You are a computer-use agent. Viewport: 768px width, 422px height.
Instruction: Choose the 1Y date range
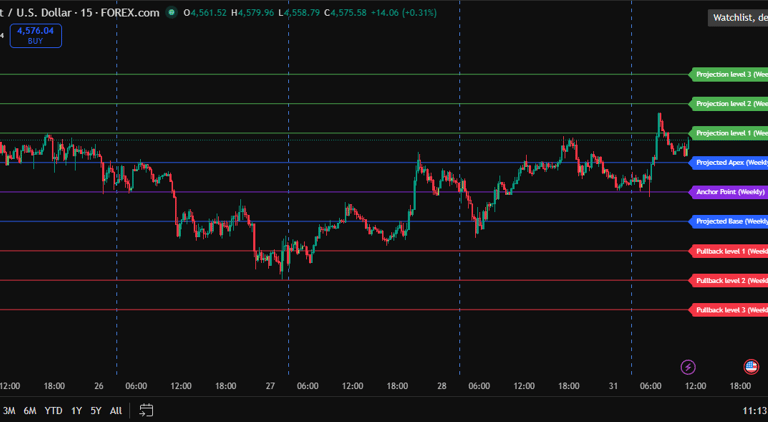(x=76, y=411)
